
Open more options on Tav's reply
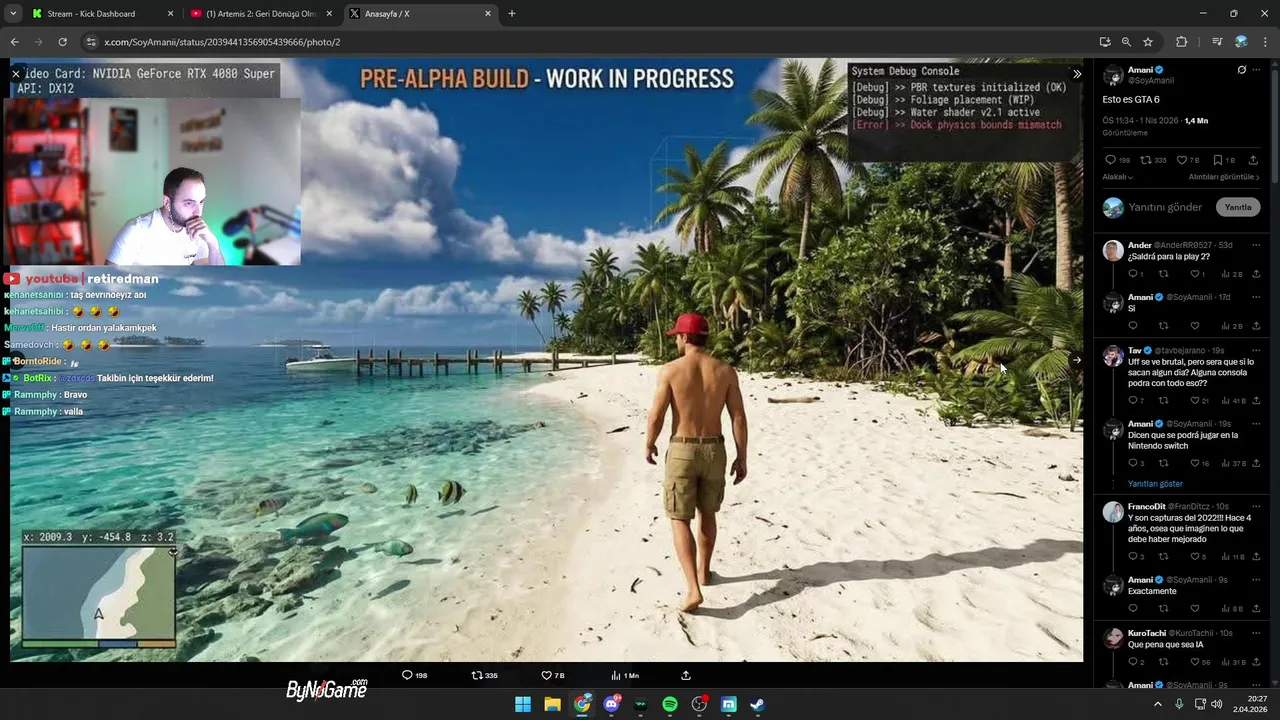tap(1257, 351)
